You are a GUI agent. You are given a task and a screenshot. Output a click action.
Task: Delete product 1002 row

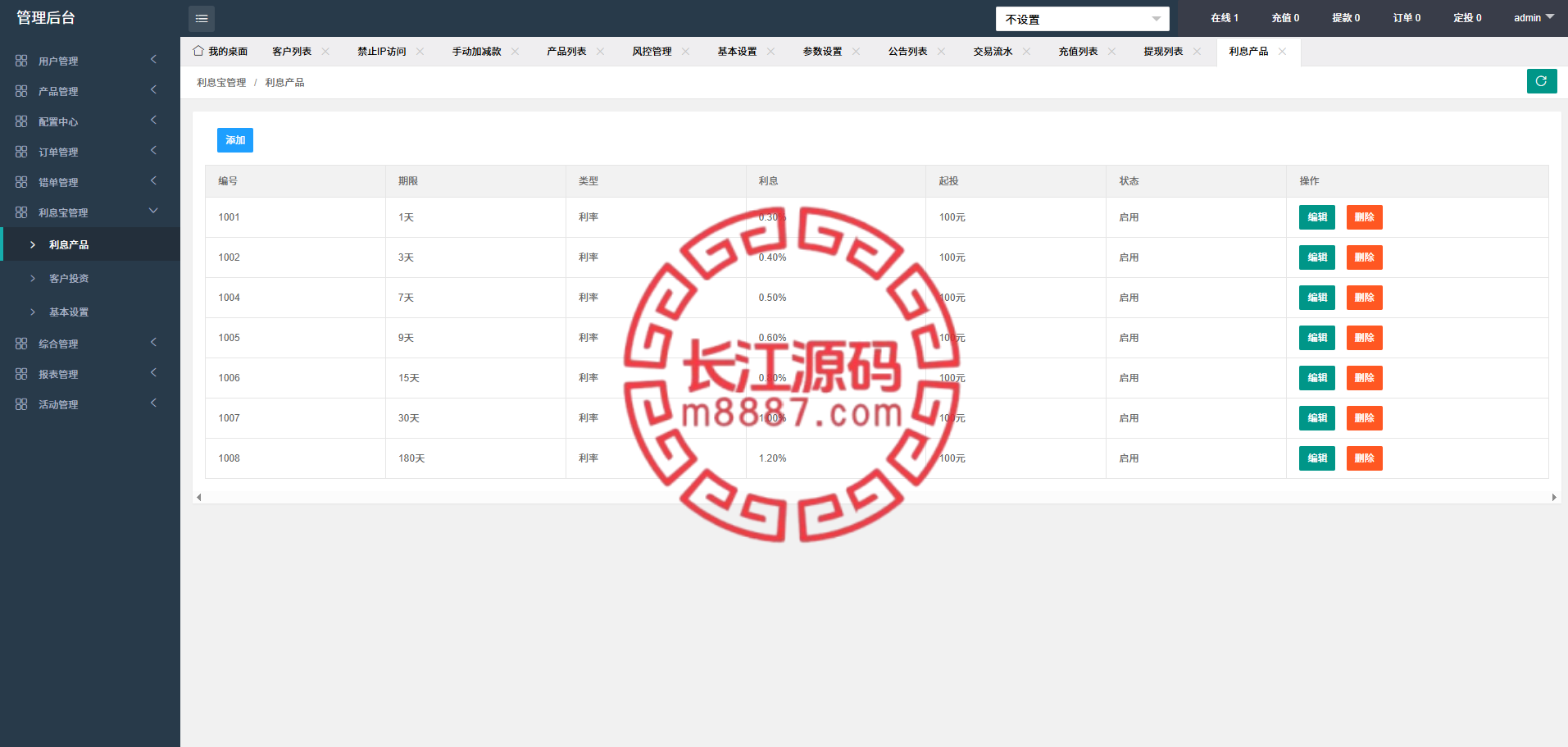tap(1365, 257)
